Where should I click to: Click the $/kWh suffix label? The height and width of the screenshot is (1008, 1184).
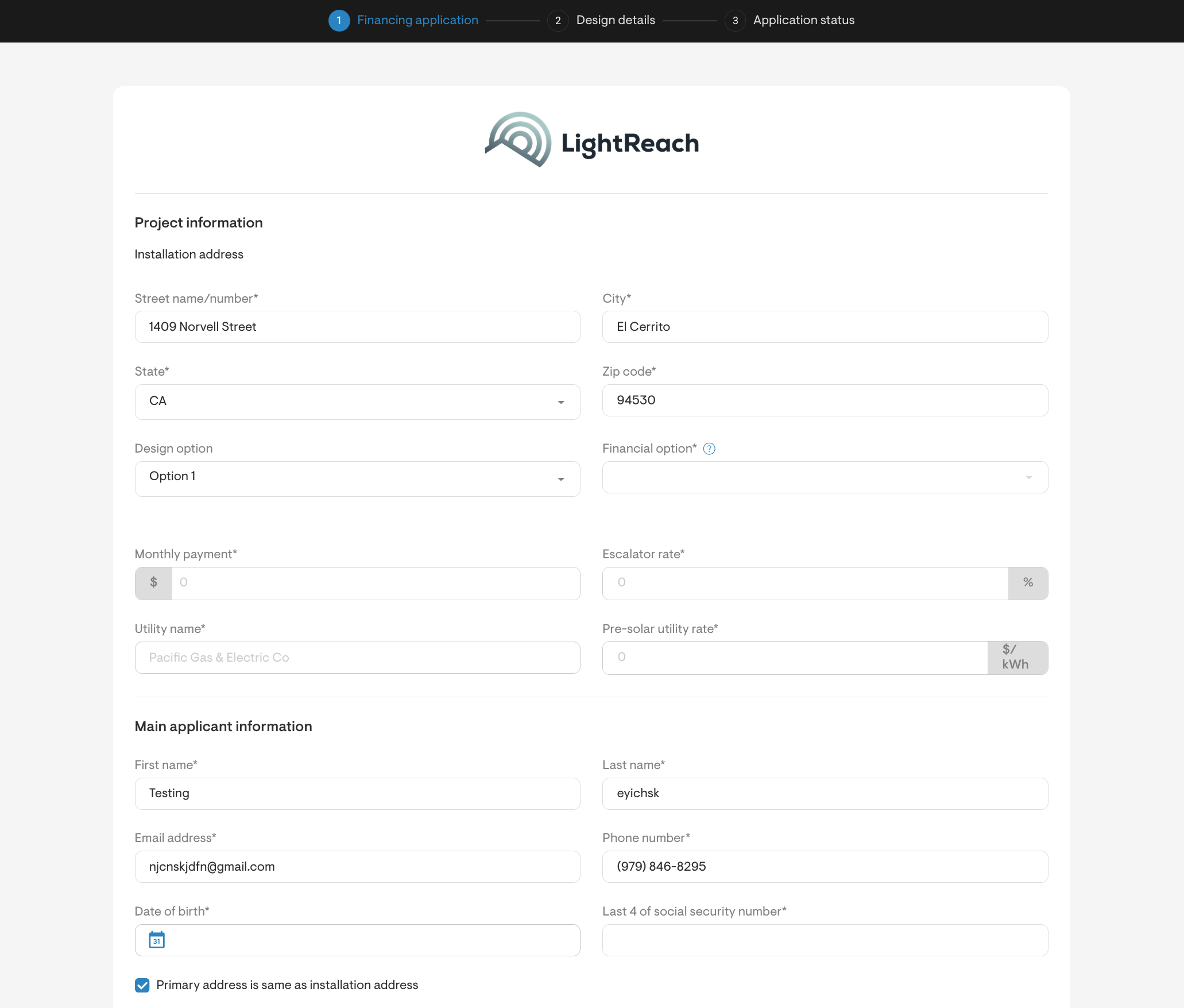1018,658
